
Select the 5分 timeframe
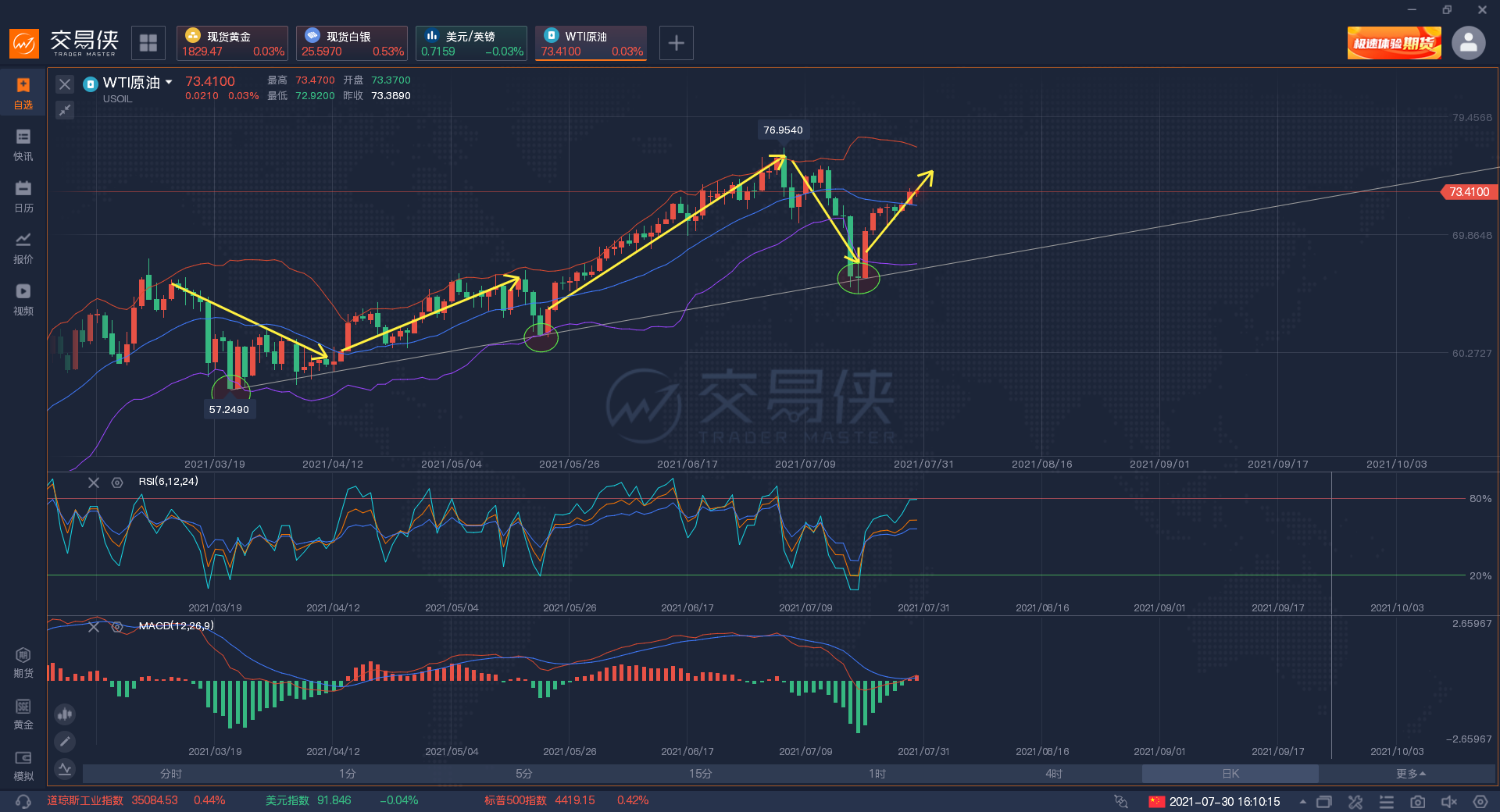coord(524,774)
